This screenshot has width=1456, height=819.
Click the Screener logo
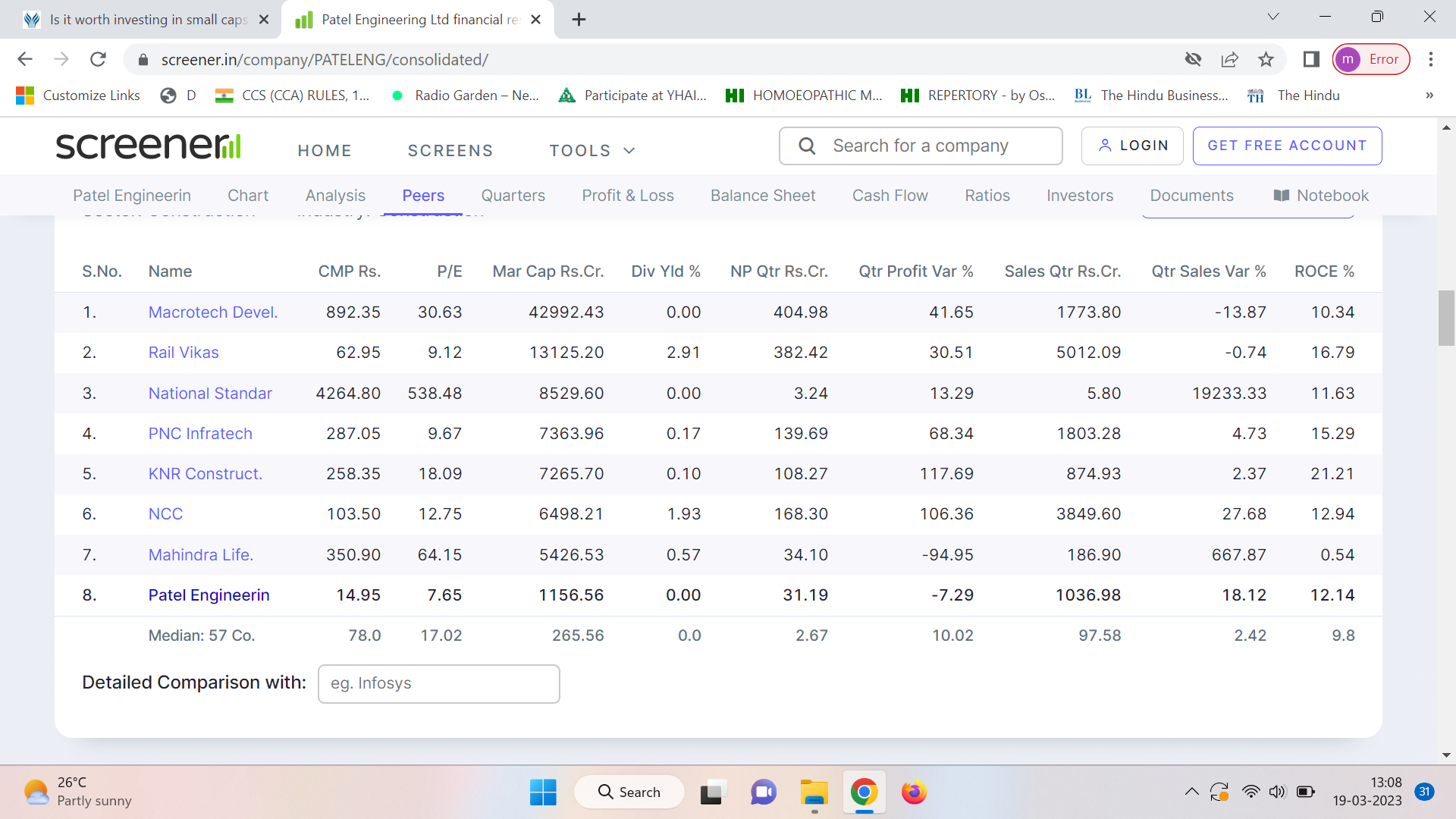pos(149,146)
